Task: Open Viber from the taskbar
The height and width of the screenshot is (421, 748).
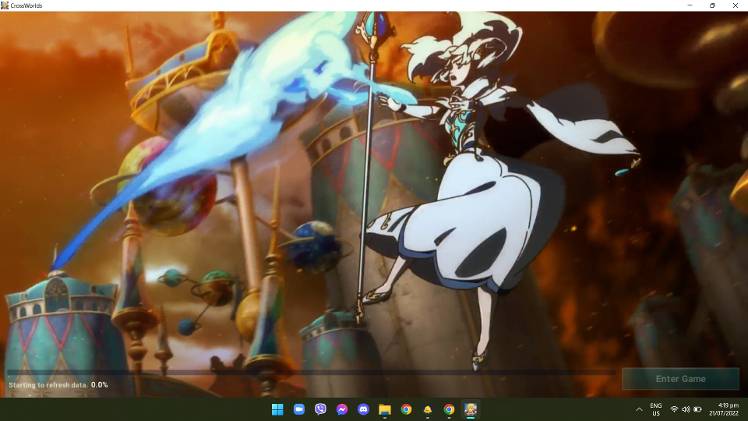Action: click(x=320, y=410)
